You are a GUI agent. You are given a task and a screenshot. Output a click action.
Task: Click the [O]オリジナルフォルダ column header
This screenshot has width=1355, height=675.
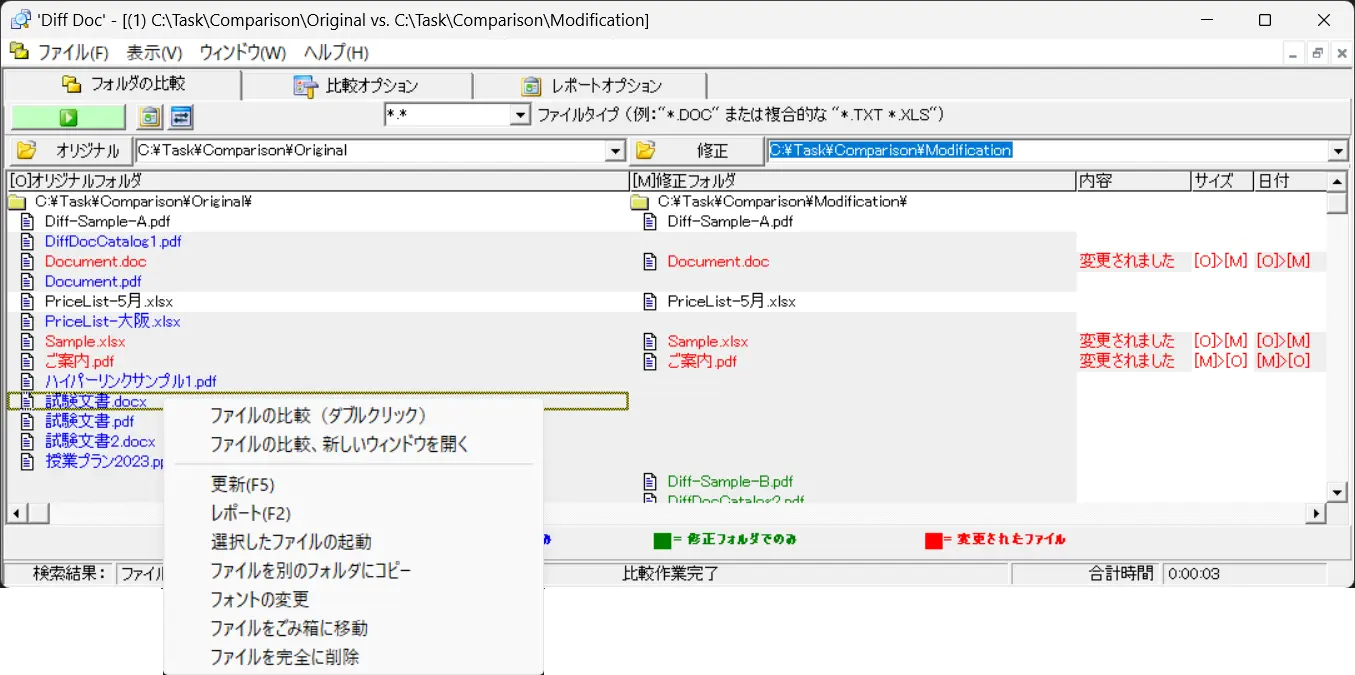[x=317, y=181]
